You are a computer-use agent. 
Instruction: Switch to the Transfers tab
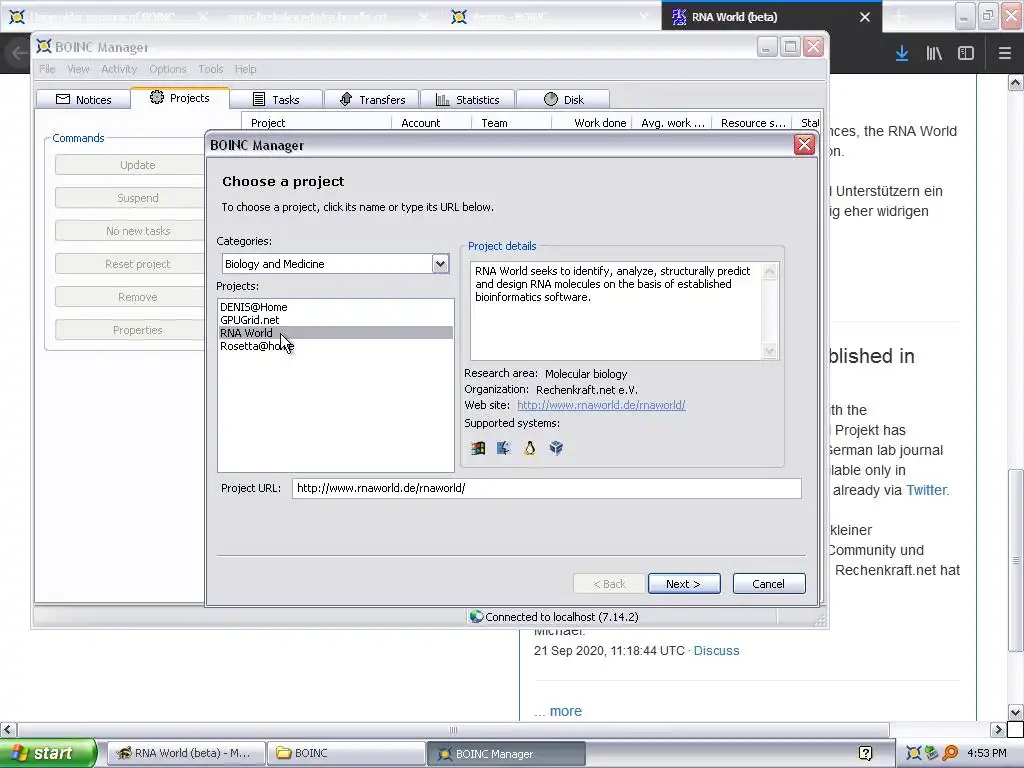(372, 99)
